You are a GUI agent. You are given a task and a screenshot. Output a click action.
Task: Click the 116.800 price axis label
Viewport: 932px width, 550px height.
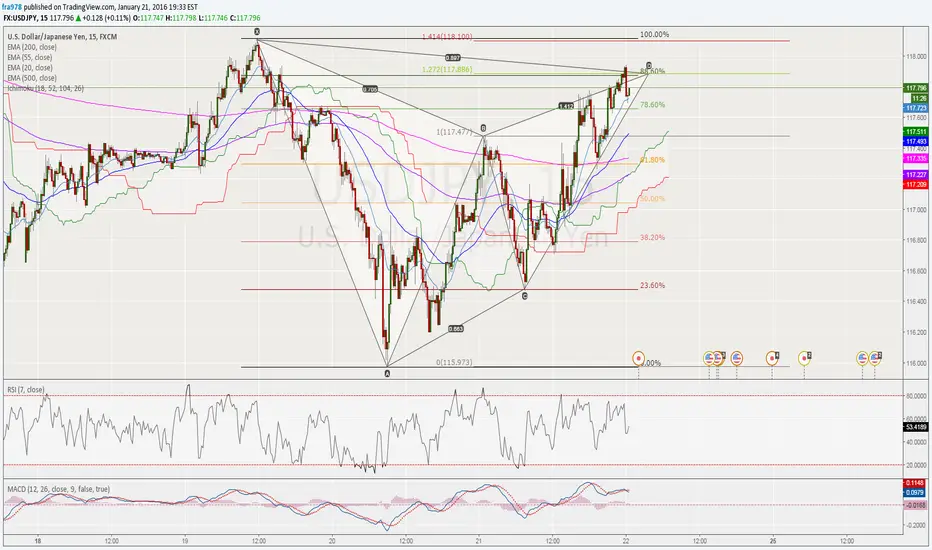coord(916,240)
